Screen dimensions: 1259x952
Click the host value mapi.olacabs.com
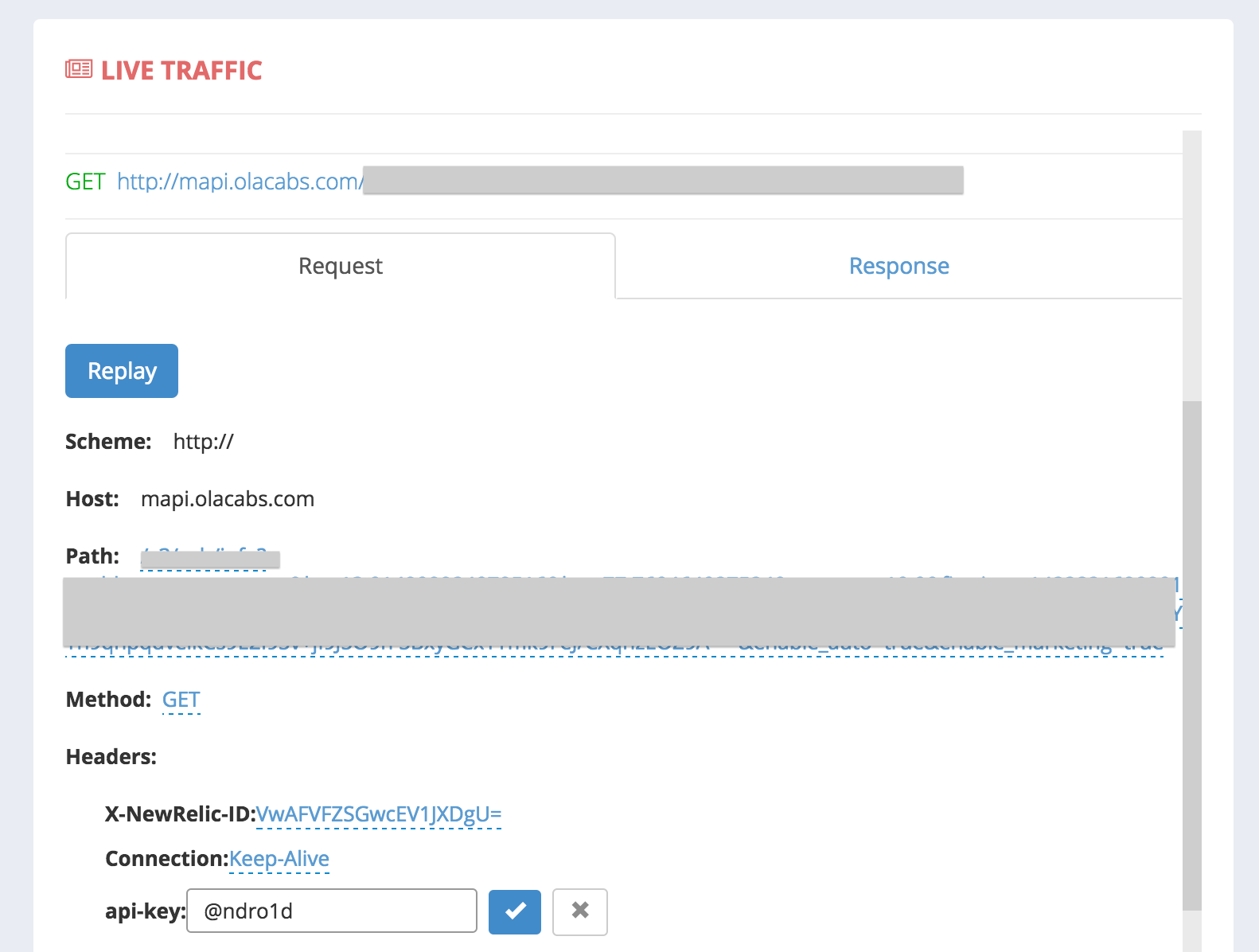click(x=228, y=499)
